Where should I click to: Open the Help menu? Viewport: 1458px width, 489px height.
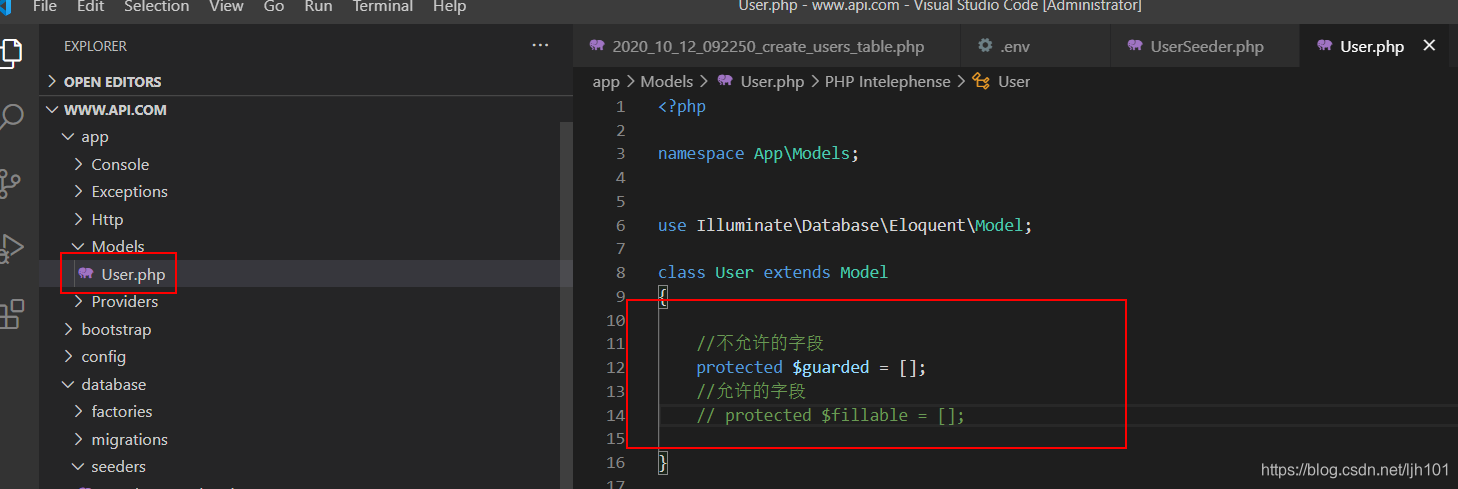(x=449, y=6)
